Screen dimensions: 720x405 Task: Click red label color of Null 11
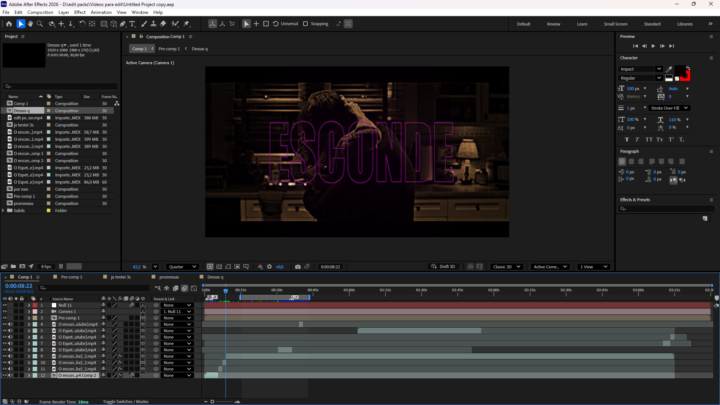35,305
